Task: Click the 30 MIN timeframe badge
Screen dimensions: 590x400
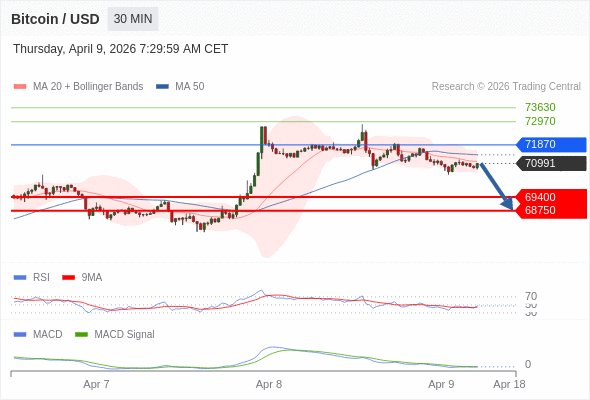Action: 133,19
